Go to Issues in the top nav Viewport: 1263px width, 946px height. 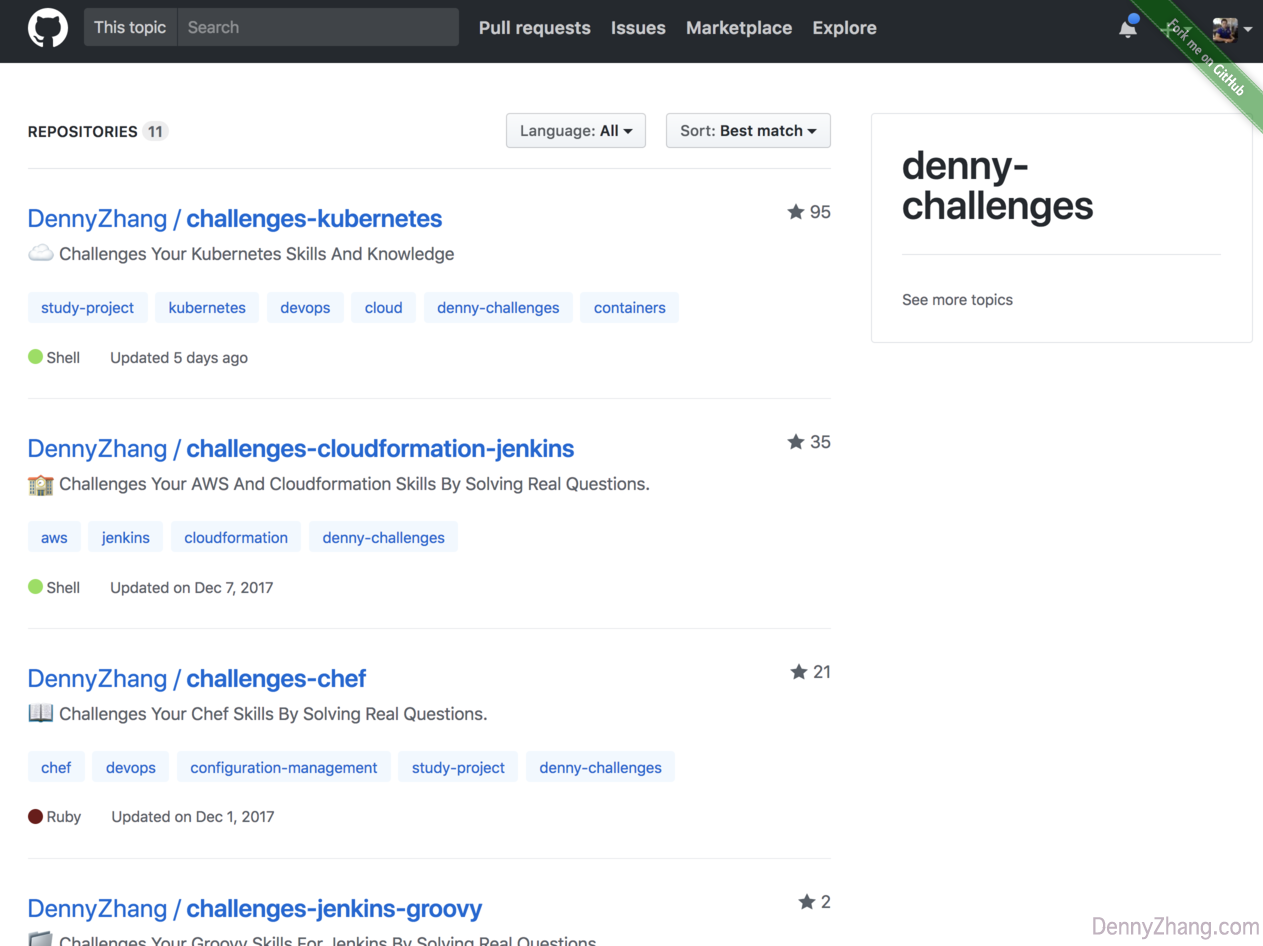pyautogui.click(x=638, y=28)
